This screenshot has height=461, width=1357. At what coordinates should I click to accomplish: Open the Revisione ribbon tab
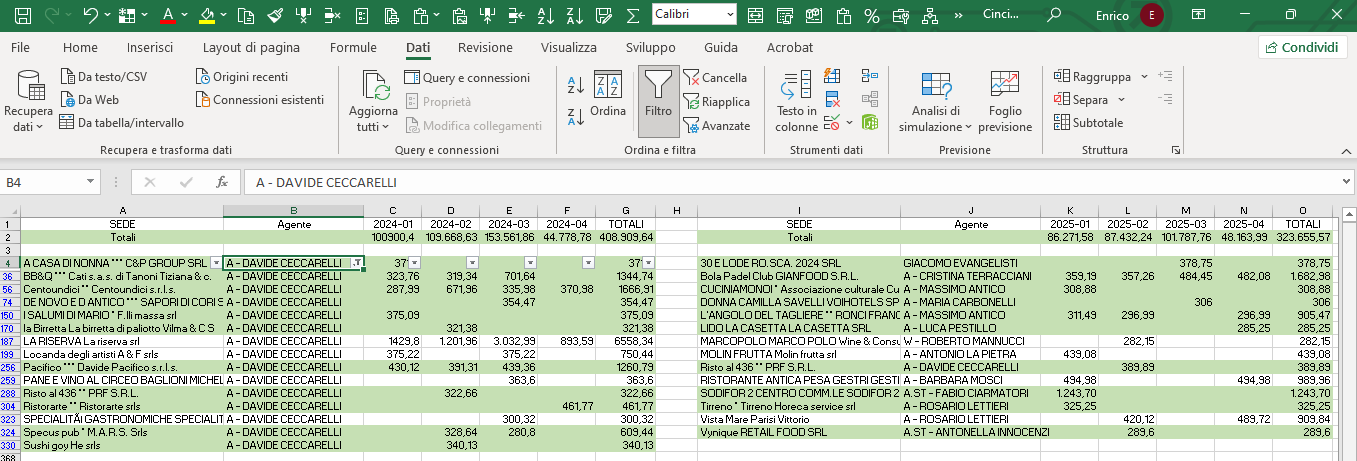coord(485,47)
